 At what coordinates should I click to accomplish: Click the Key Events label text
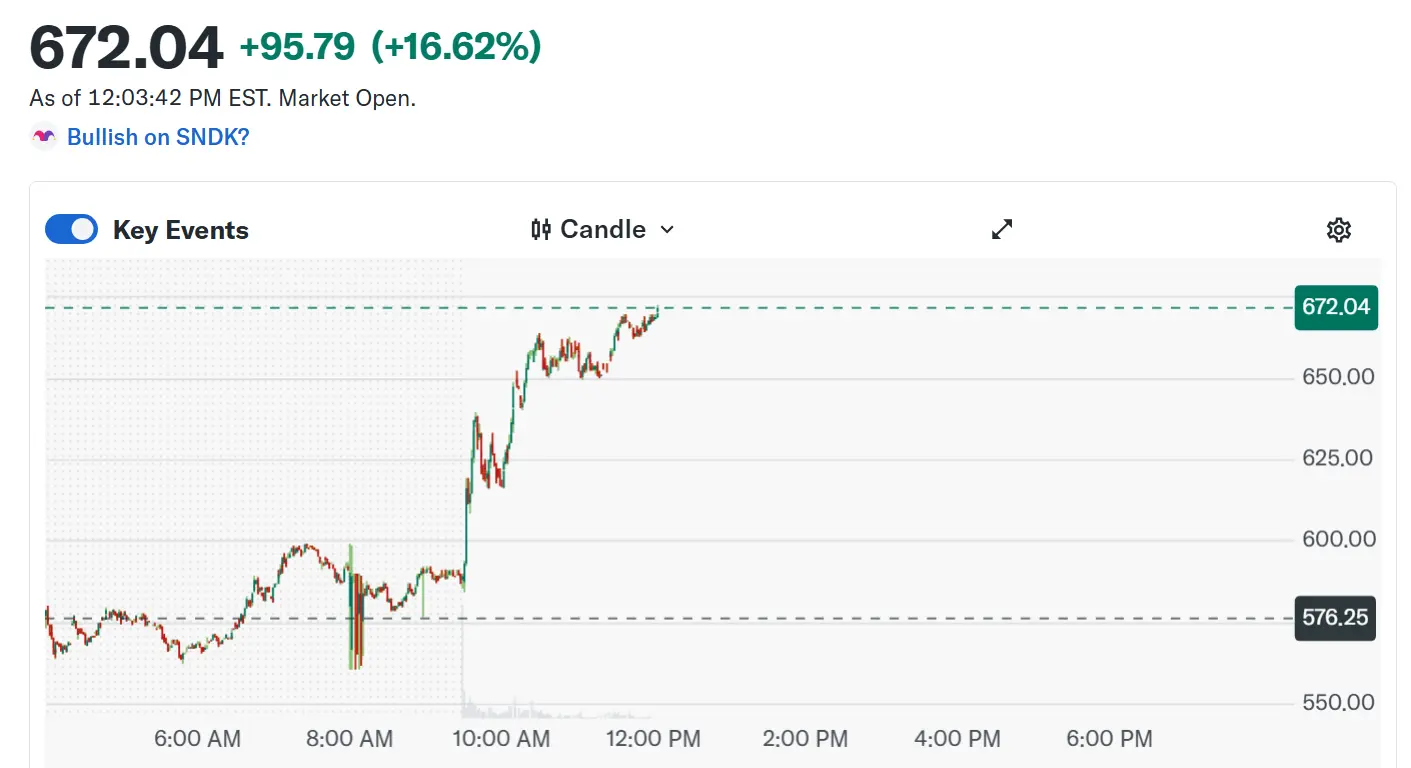180,230
